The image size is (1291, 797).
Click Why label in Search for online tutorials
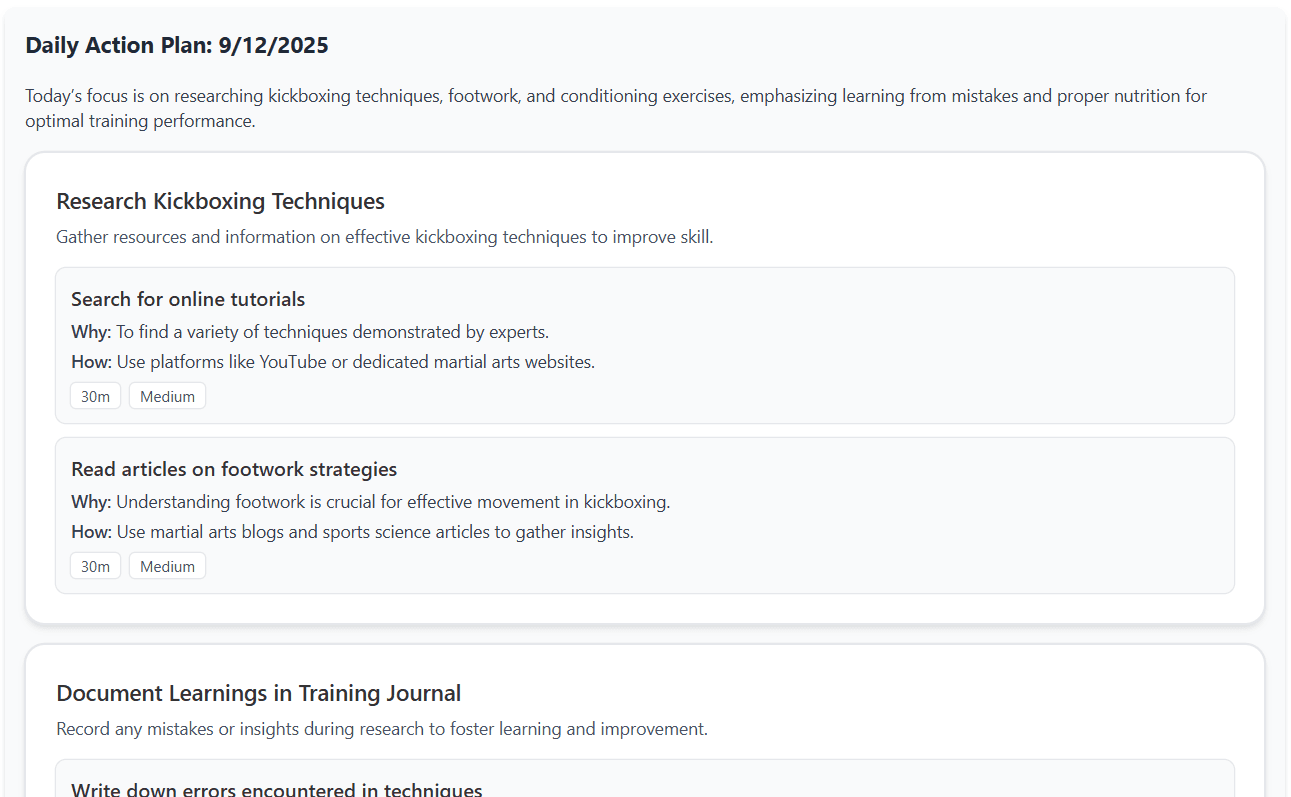point(91,331)
